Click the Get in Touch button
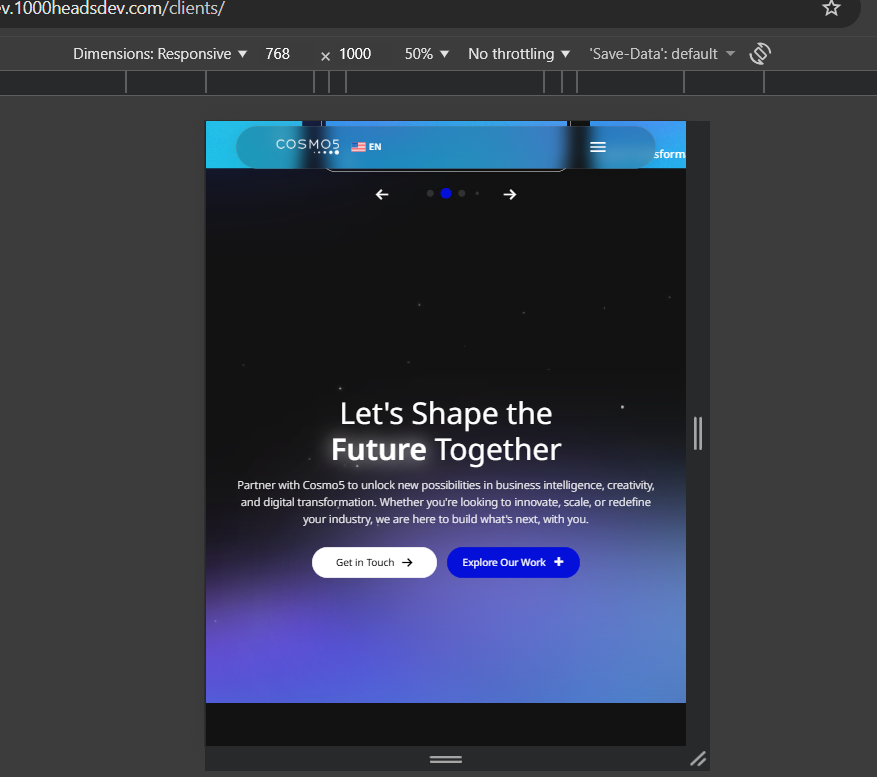877x777 pixels. click(x=374, y=562)
